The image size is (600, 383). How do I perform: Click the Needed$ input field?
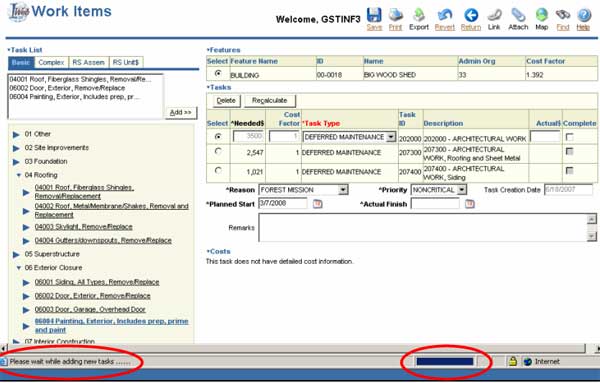(x=248, y=137)
